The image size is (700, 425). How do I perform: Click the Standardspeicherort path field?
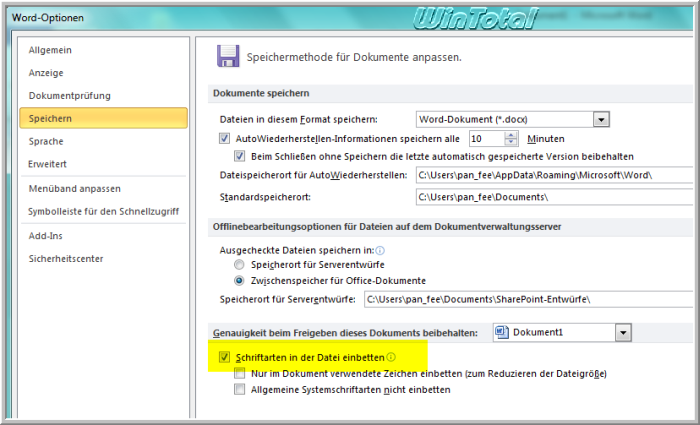(x=554, y=197)
